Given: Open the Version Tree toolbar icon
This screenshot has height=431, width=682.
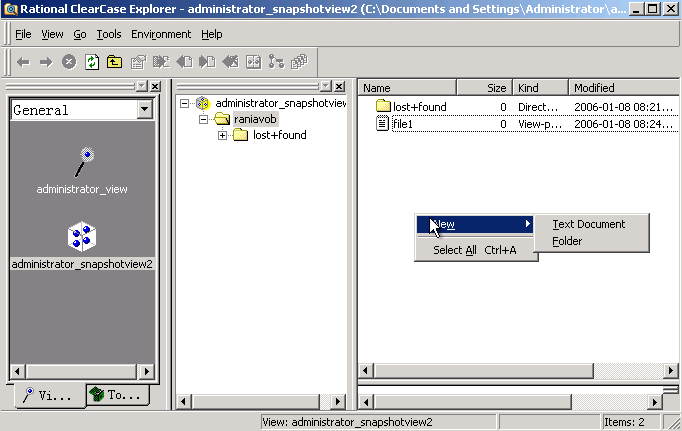Looking at the screenshot, I should point(276,62).
